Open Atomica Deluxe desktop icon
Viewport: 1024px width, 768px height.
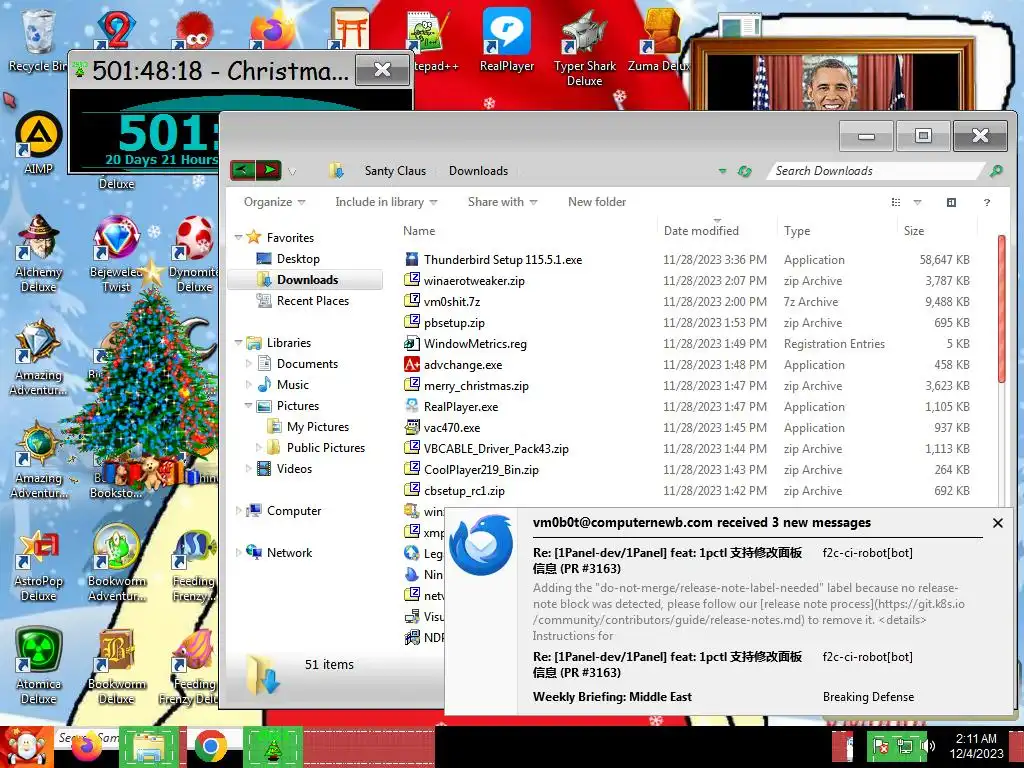(38, 666)
